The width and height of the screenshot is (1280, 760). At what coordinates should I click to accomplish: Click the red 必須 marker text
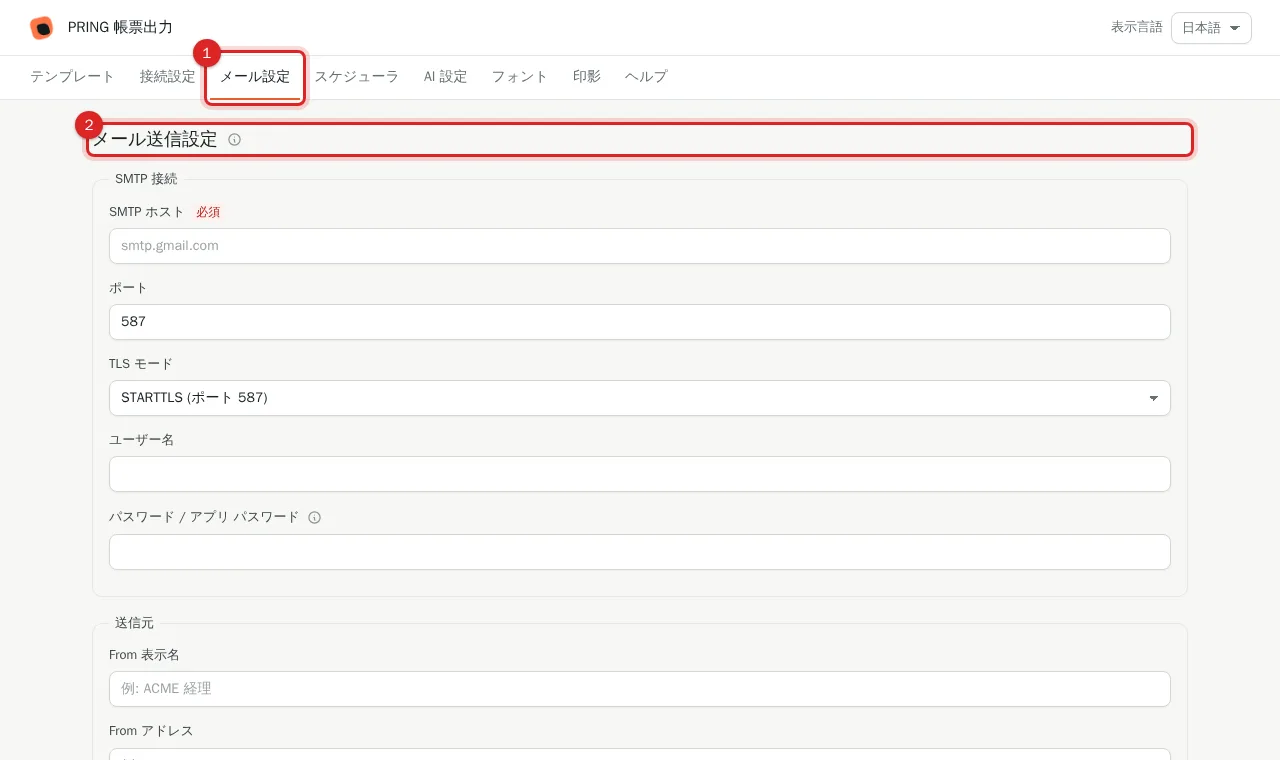[208, 212]
